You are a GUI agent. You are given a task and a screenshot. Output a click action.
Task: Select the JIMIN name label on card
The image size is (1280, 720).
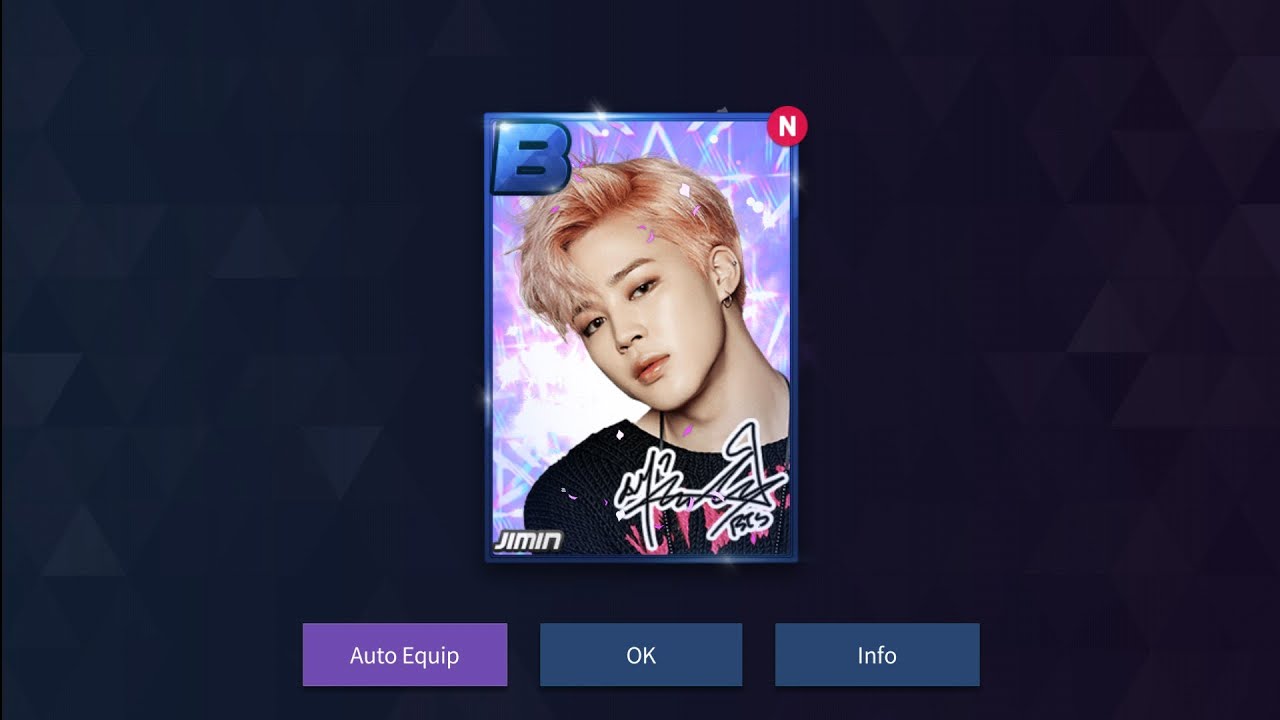click(527, 542)
